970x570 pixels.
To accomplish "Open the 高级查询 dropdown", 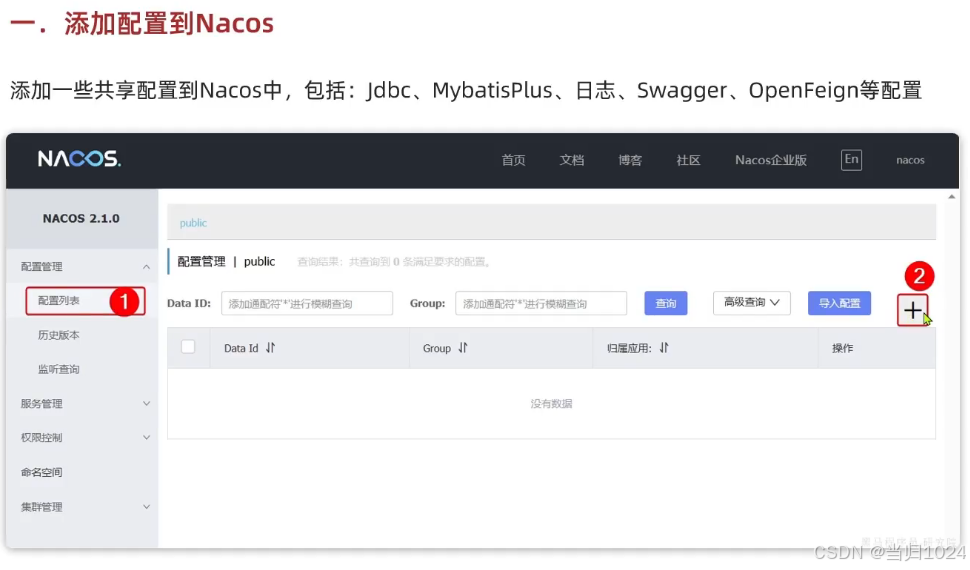I will pyautogui.click(x=752, y=303).
